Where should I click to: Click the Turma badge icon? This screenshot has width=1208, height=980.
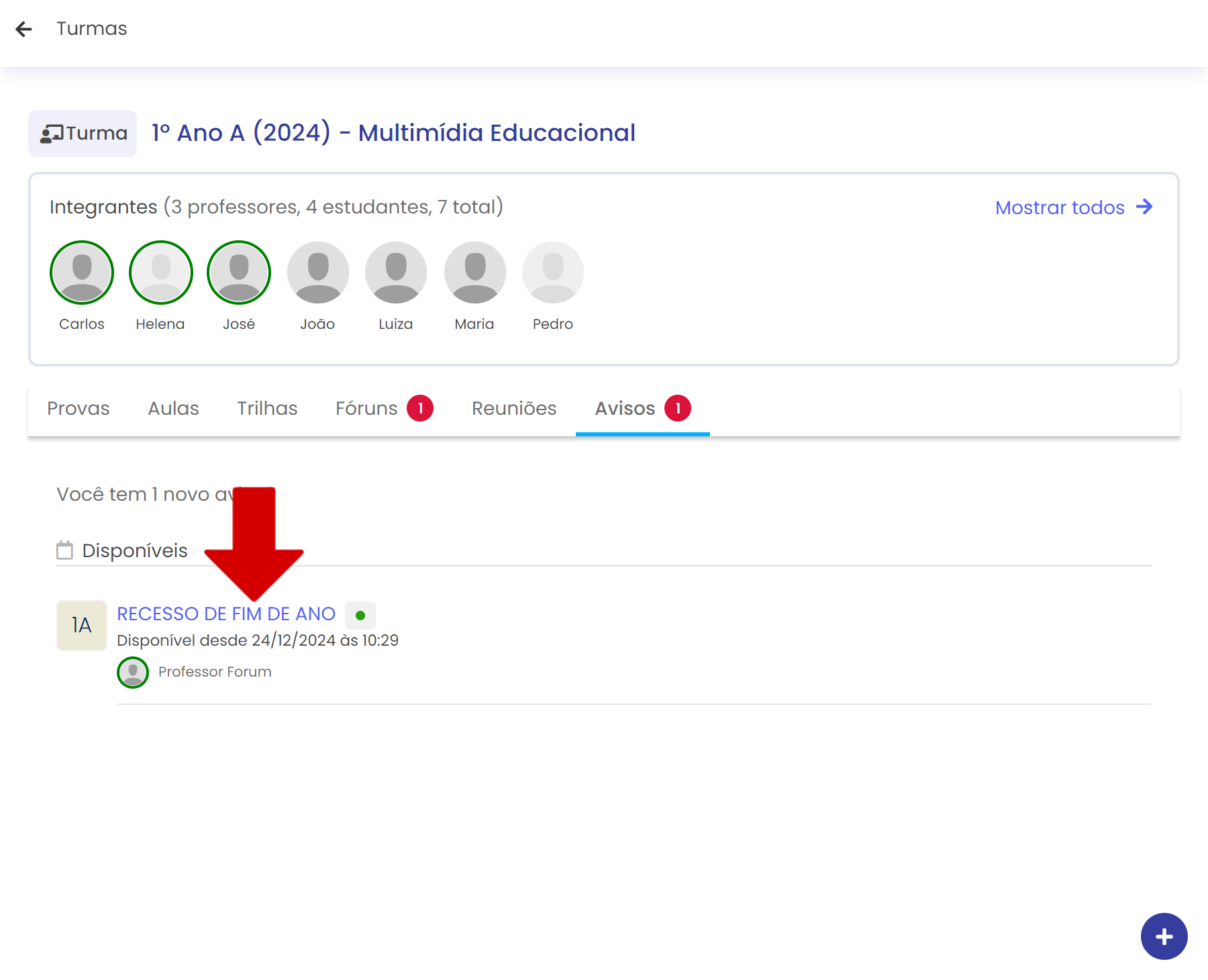[x=52, y=134]
